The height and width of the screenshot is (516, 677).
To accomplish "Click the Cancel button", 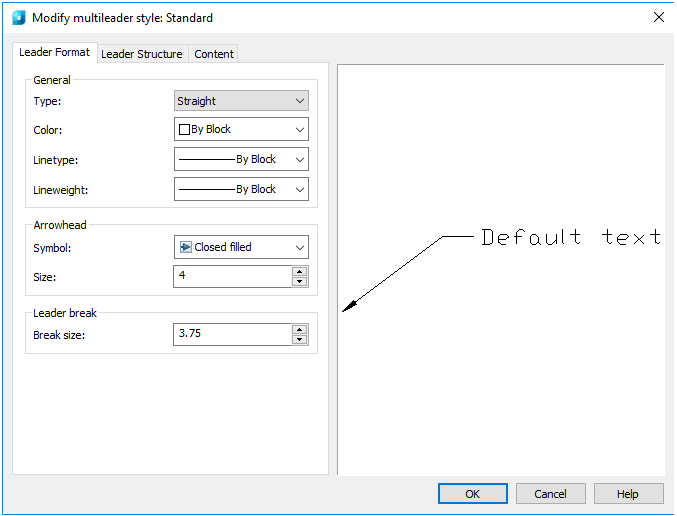I will 550,494.
